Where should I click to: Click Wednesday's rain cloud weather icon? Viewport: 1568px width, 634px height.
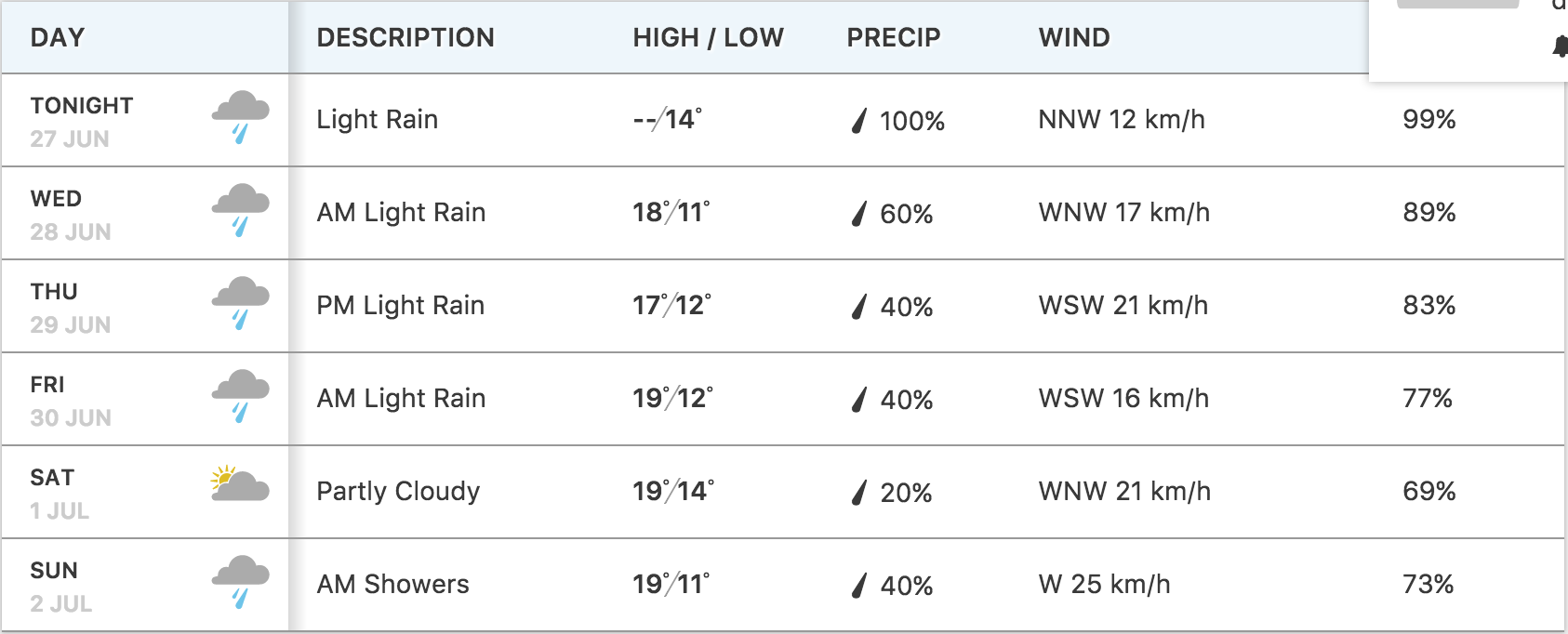pos(240,210)
